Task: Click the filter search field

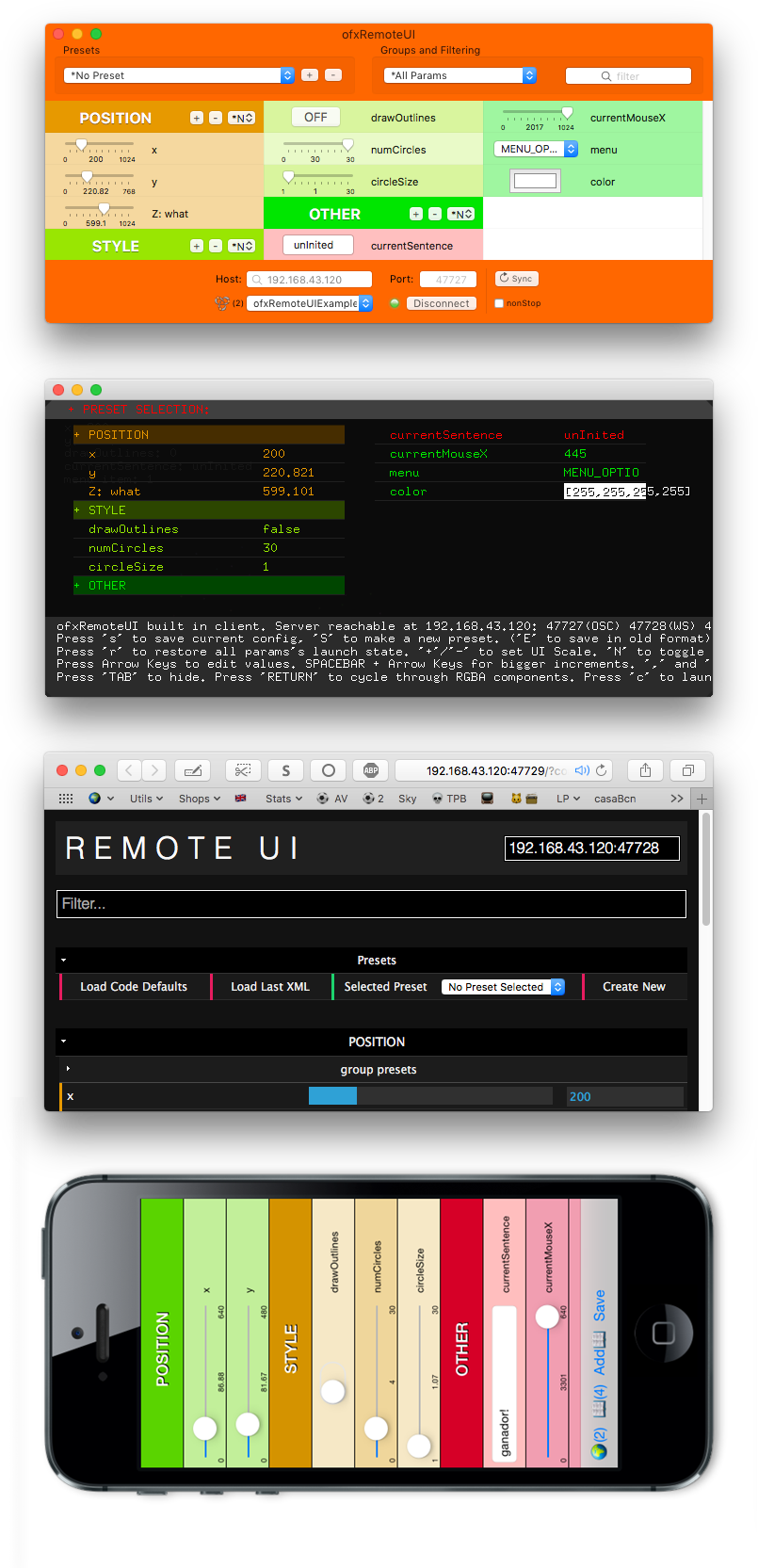Action: coord(628,76)
